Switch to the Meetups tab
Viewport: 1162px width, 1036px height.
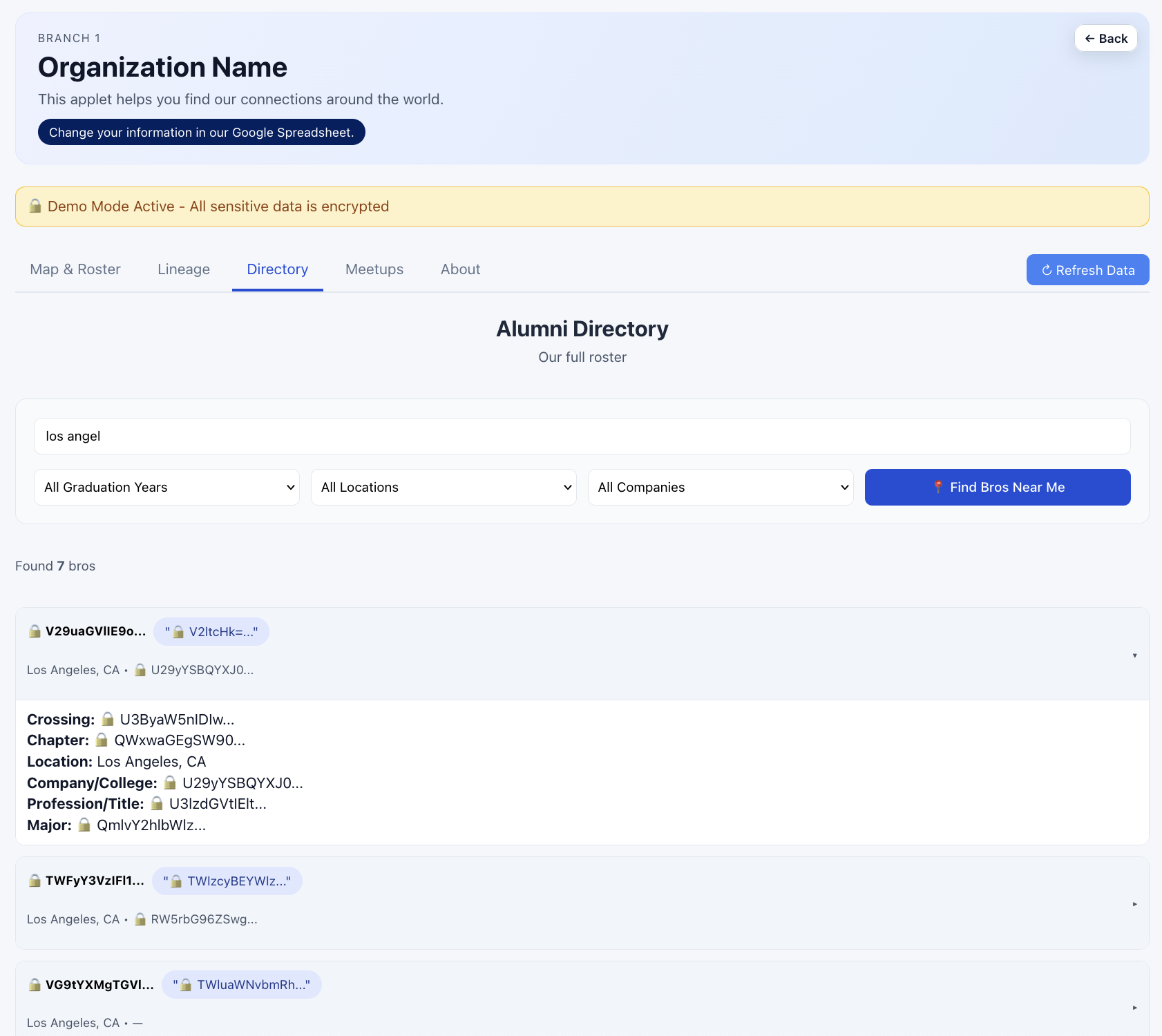(374, 269)
